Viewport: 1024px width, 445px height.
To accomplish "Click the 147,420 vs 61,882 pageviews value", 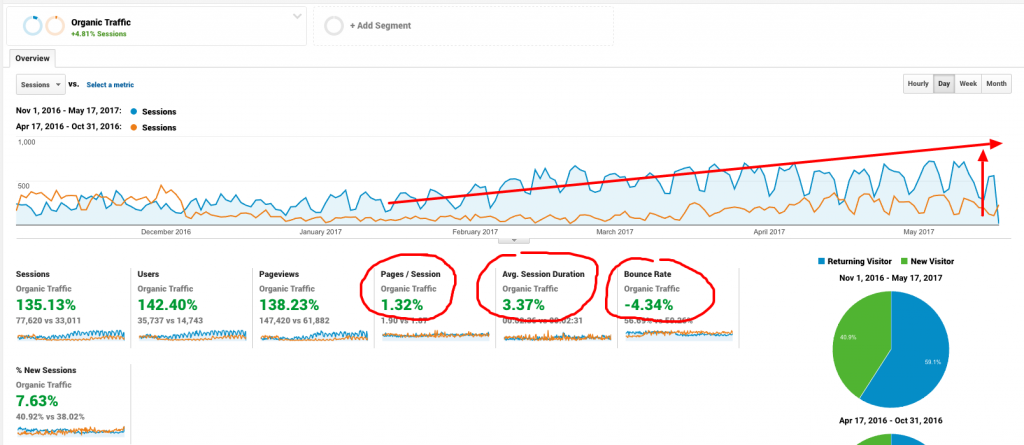I will (x=295, y=320).
